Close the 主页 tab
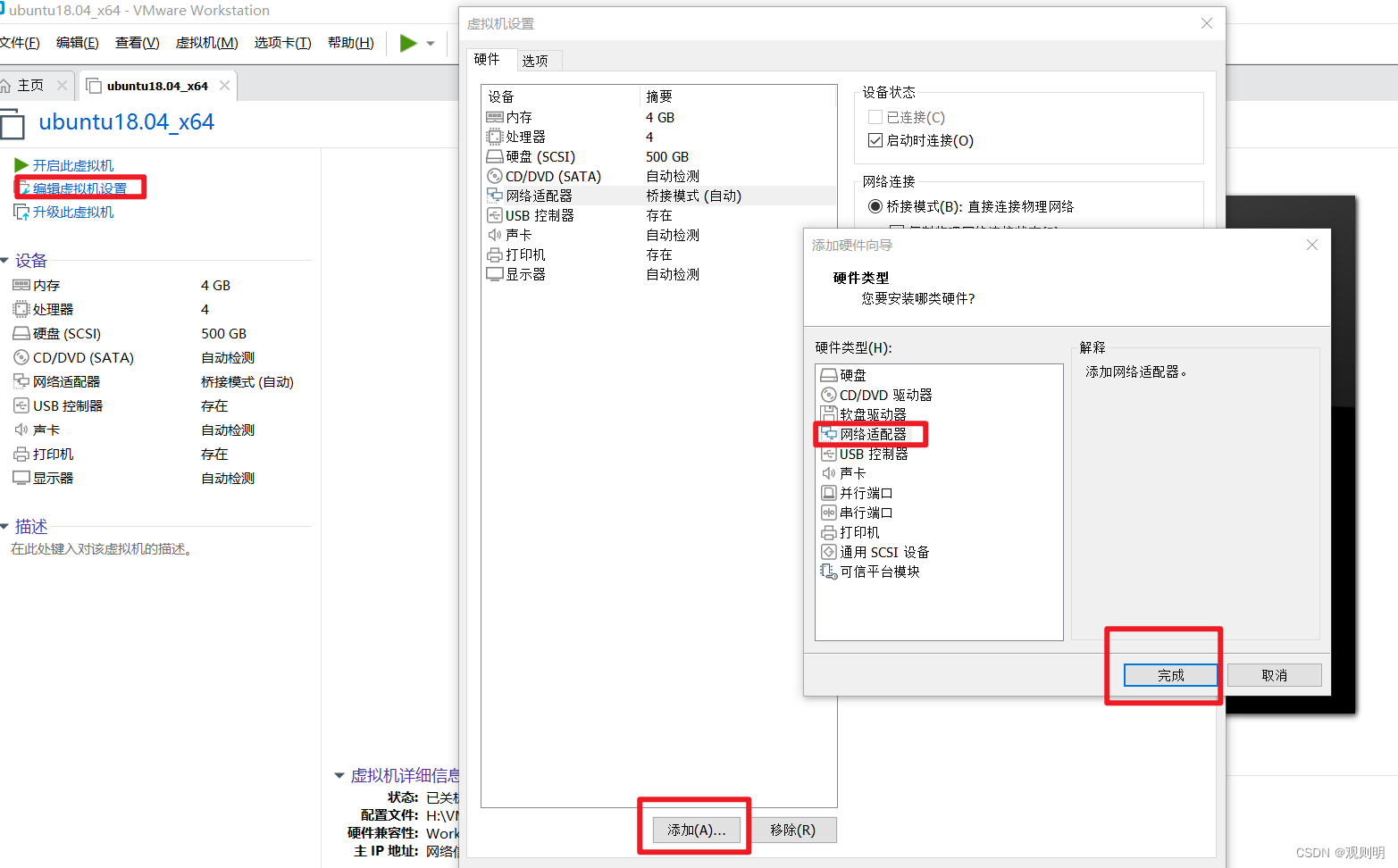The image size is (1398, 868). (62, 86)
